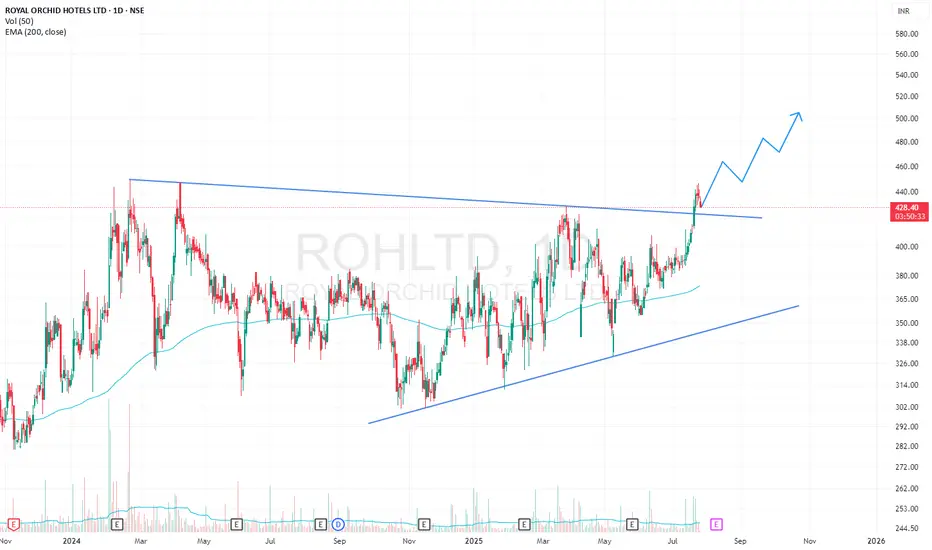Image resolution: width=932 pixels, height=550 pixels.
Task: Click the 2025 label on the time axis
Action: [x=474, y=541]
